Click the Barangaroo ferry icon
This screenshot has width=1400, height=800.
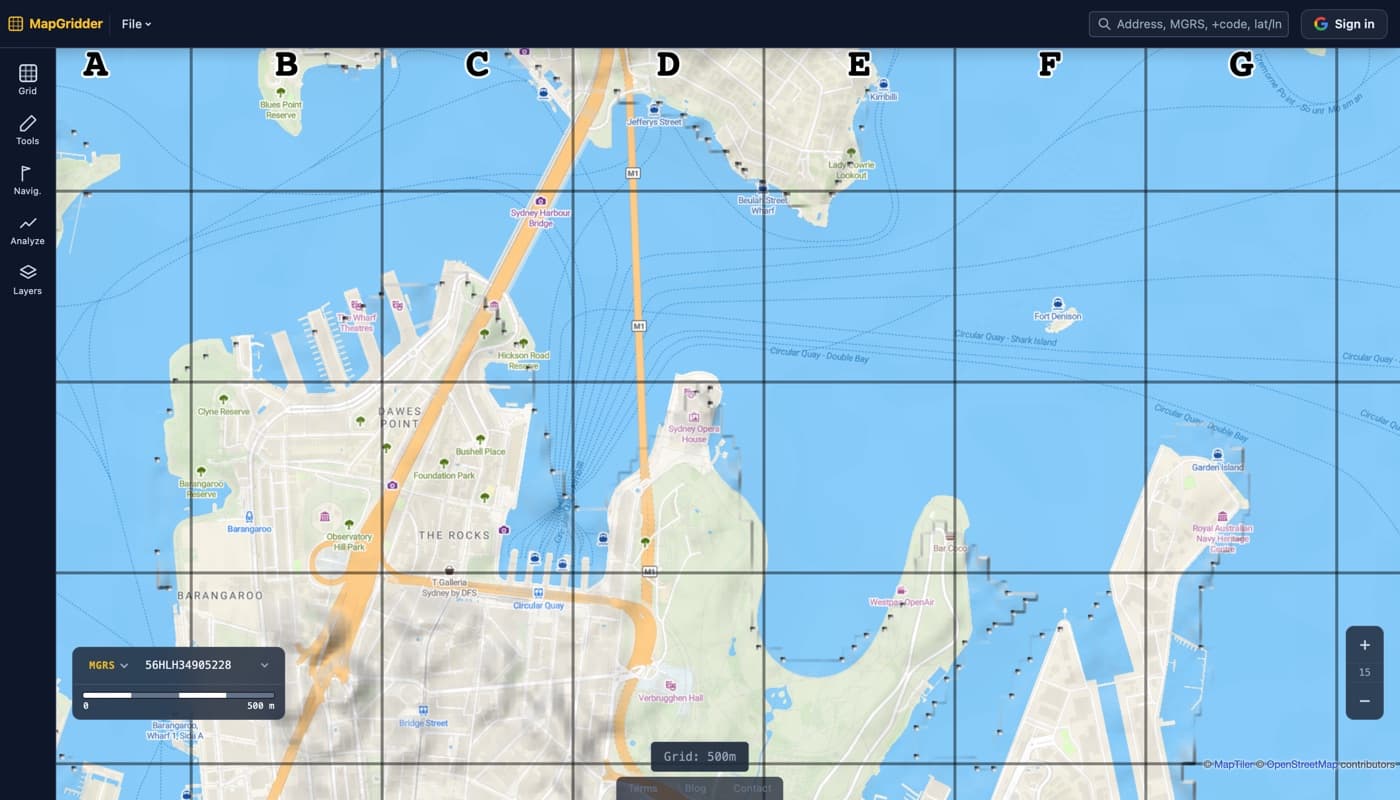[x=248, y=516]
